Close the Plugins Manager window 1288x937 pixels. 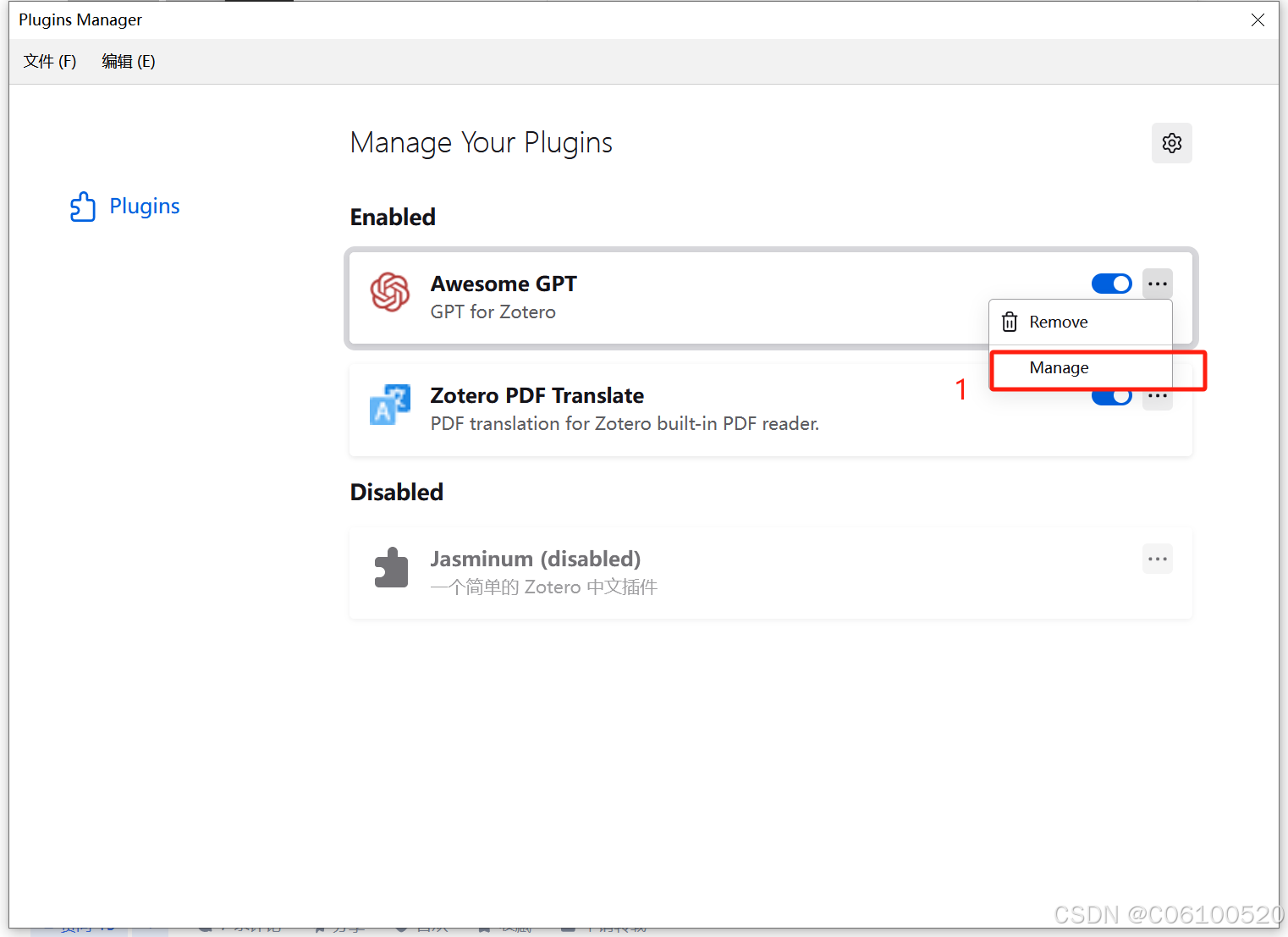point(1258,20)
